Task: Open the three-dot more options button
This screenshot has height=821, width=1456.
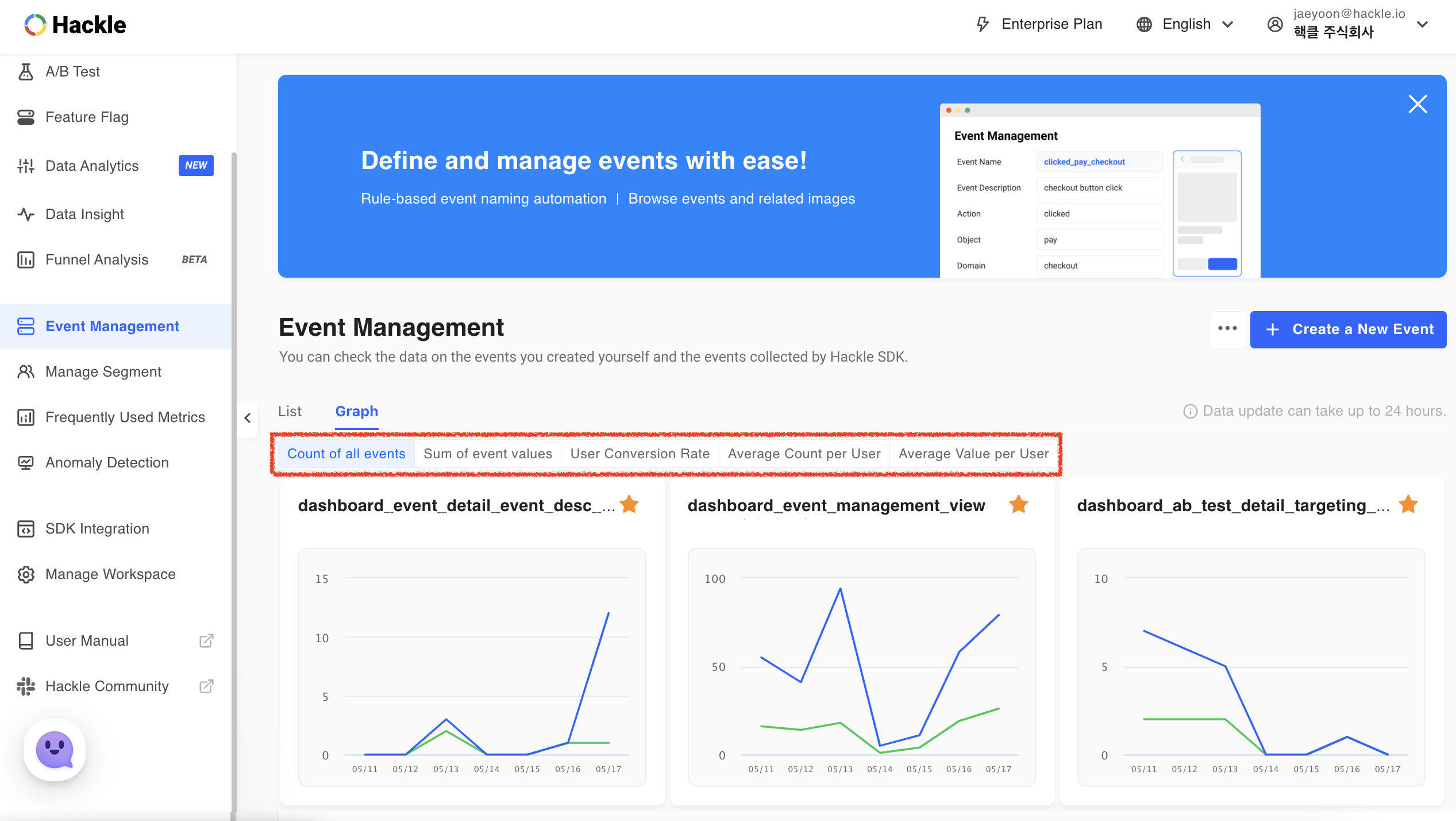Action: tap(1227, 329)
